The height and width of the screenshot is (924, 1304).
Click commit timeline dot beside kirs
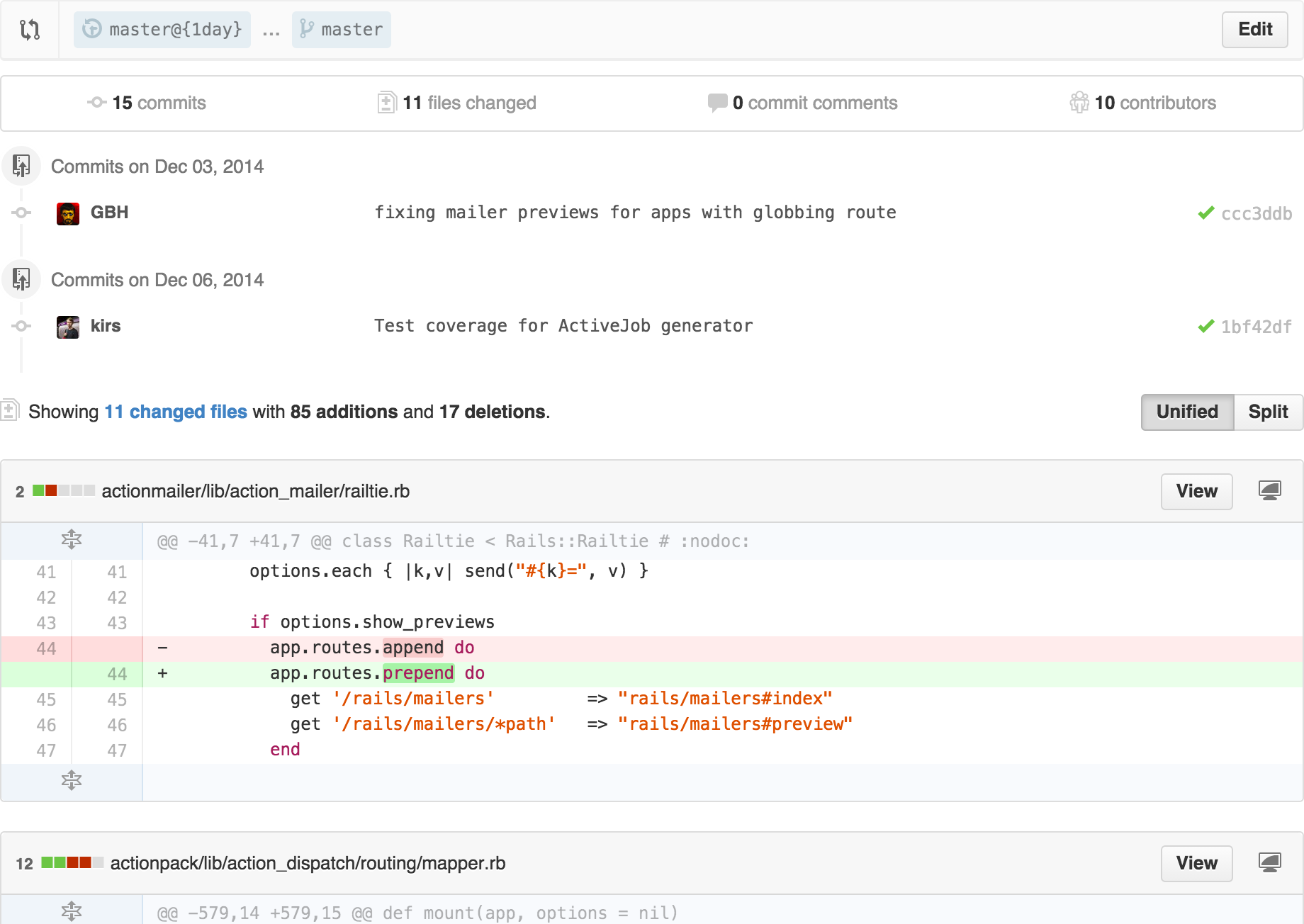(21, 326)
